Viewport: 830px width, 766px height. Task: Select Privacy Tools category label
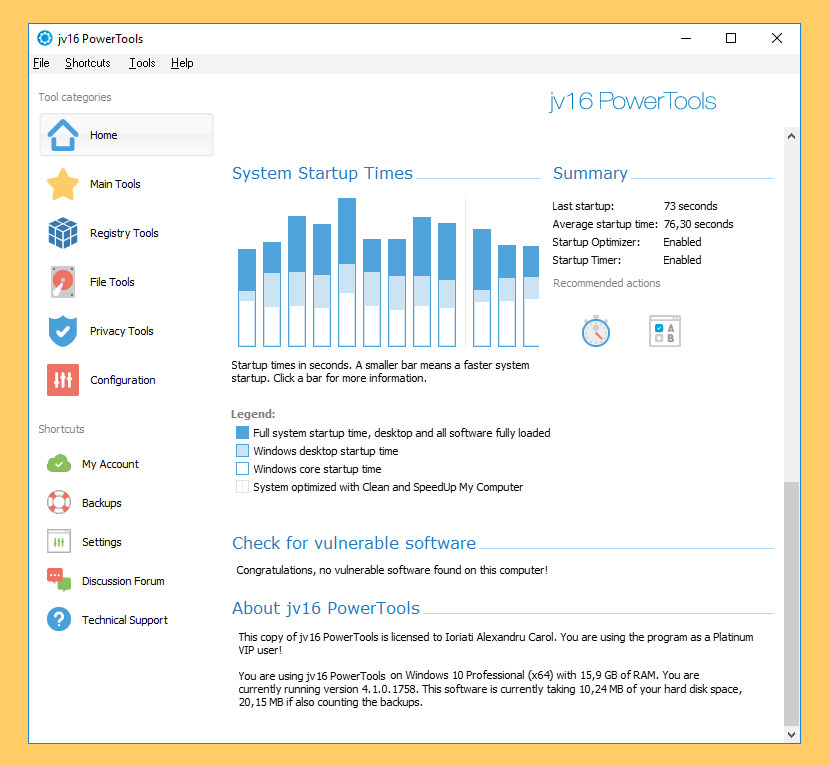point(122,331)
